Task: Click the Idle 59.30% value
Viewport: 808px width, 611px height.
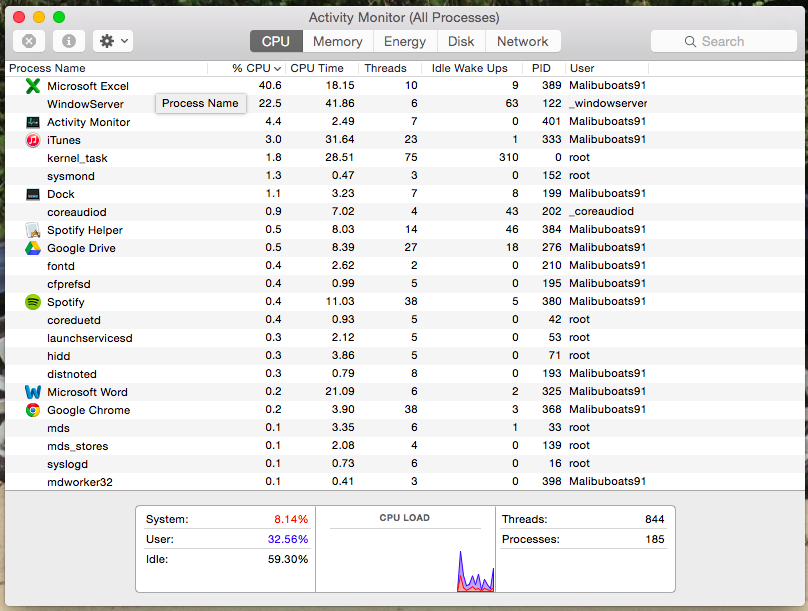Action: 288,559
